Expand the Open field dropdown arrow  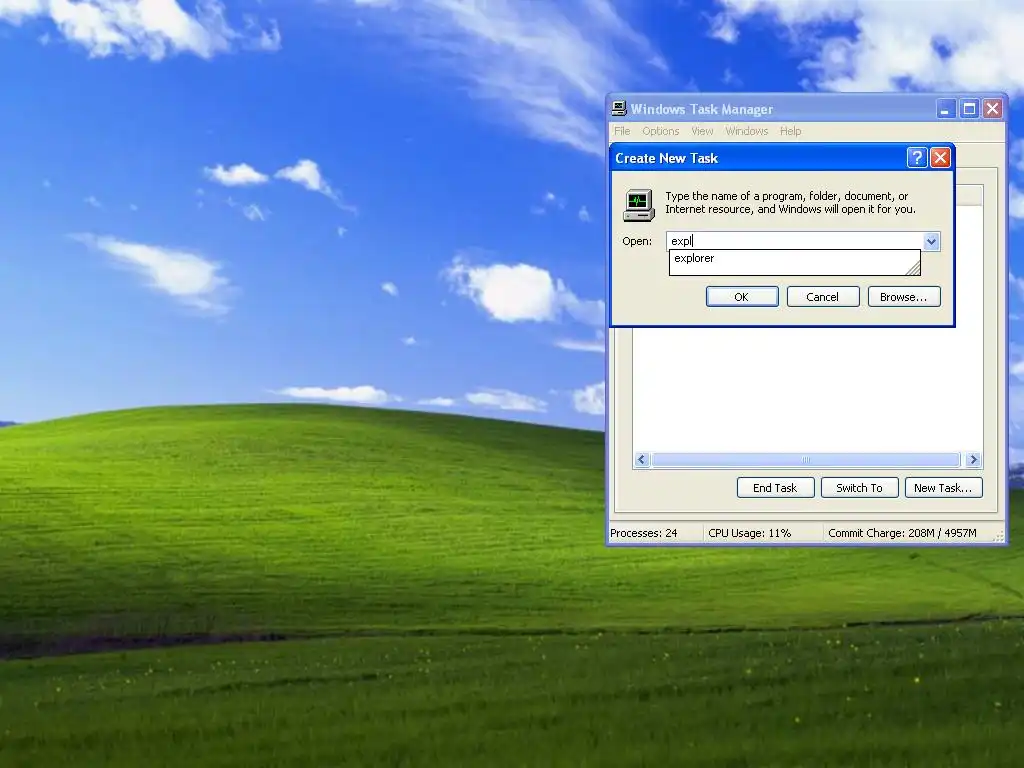[932, 242]
